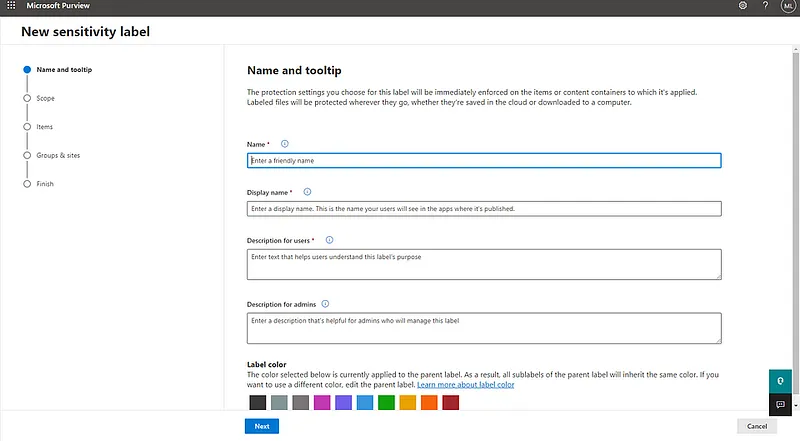
Task: Show info tooltip next to Name
Action: (x=285, y=144)
